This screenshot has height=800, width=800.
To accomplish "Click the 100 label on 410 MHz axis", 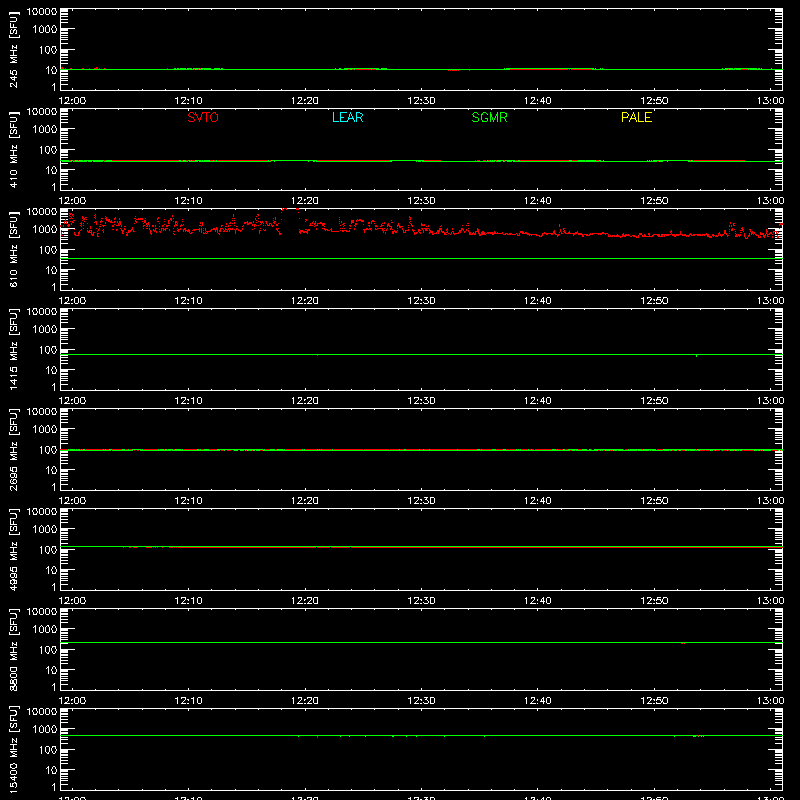I will (48, 150).
